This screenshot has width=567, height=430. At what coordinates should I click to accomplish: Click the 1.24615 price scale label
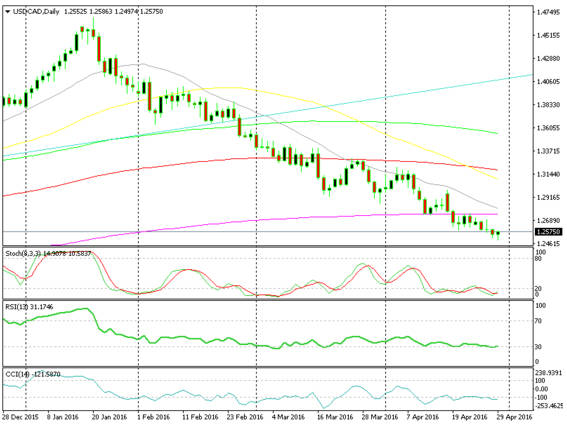coord(548,244)
